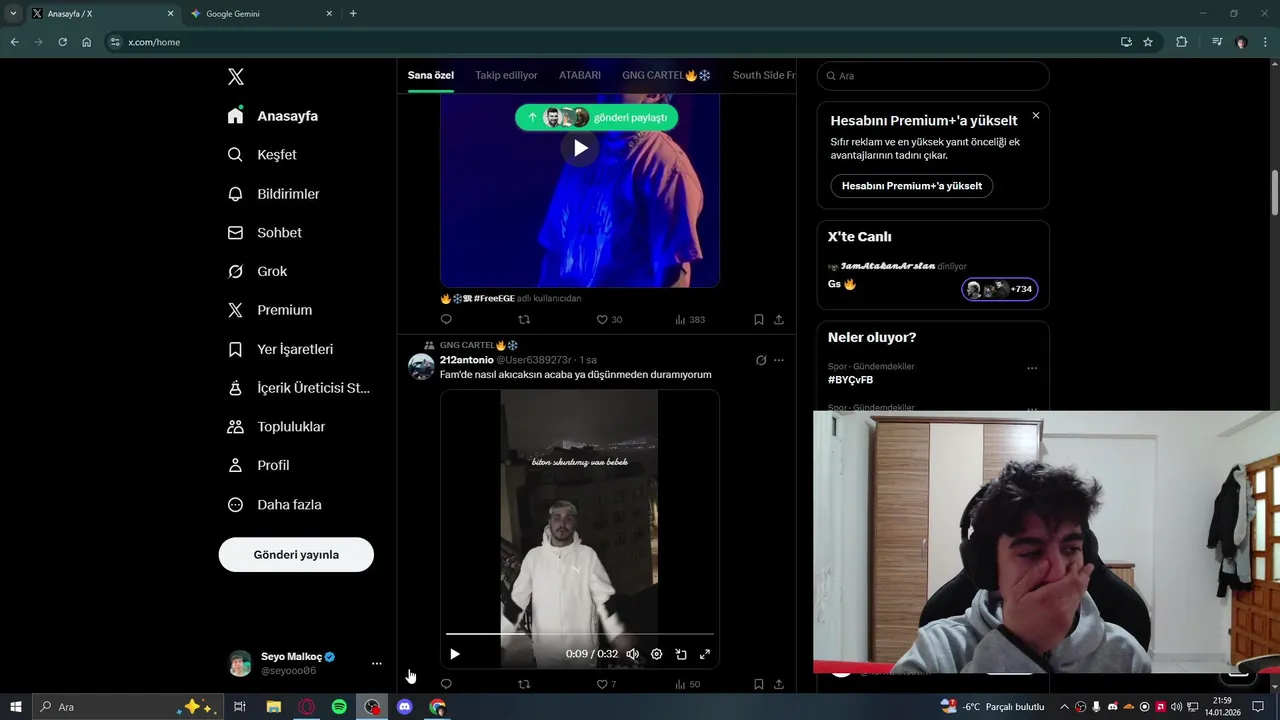Open the Chrome extensions puzzle icon

click(1181, 42)
